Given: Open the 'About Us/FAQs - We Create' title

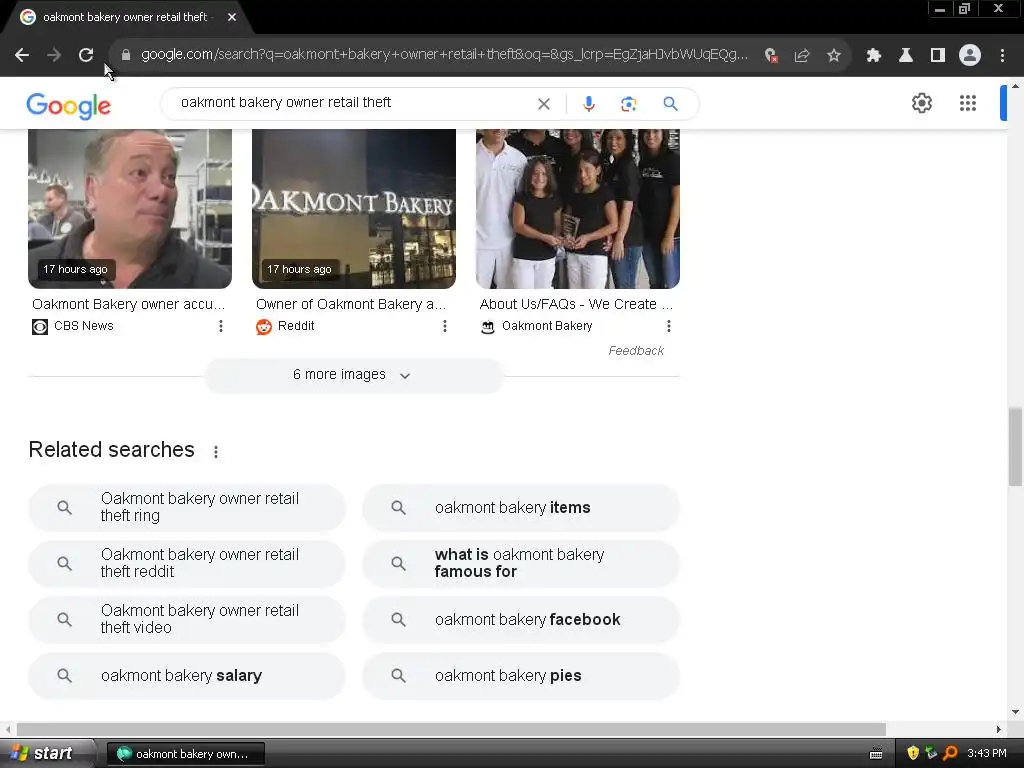Looking at the screenshot, I should click(x=576, y=304).
